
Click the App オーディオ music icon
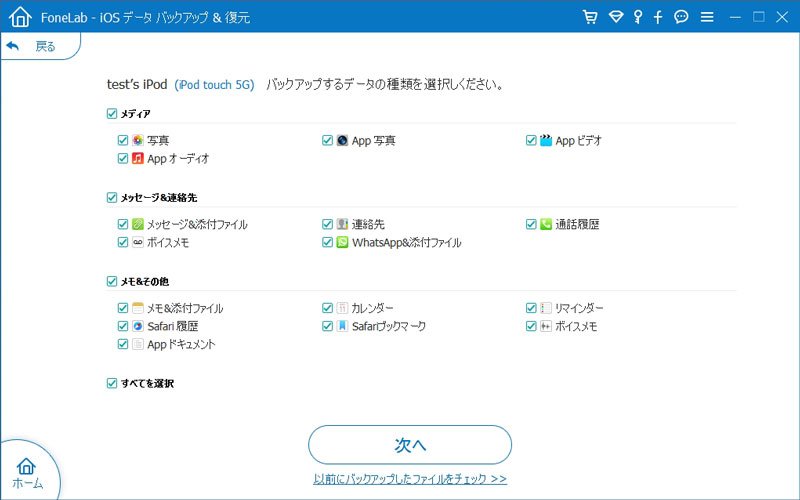[138, 158]
